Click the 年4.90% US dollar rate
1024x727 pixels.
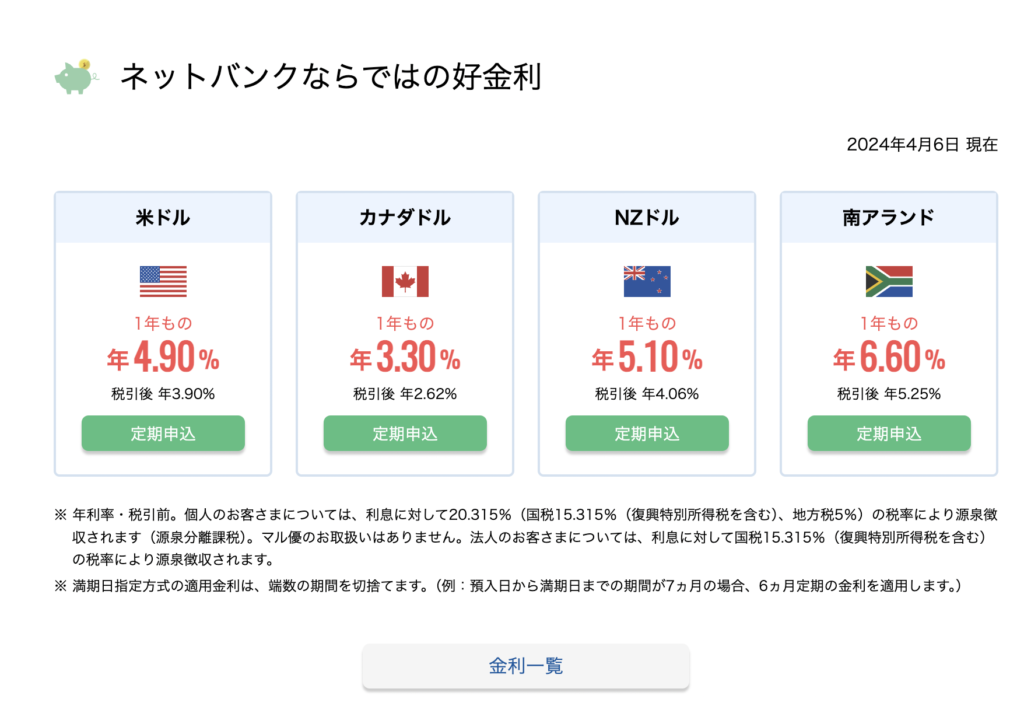click(163, 357)
